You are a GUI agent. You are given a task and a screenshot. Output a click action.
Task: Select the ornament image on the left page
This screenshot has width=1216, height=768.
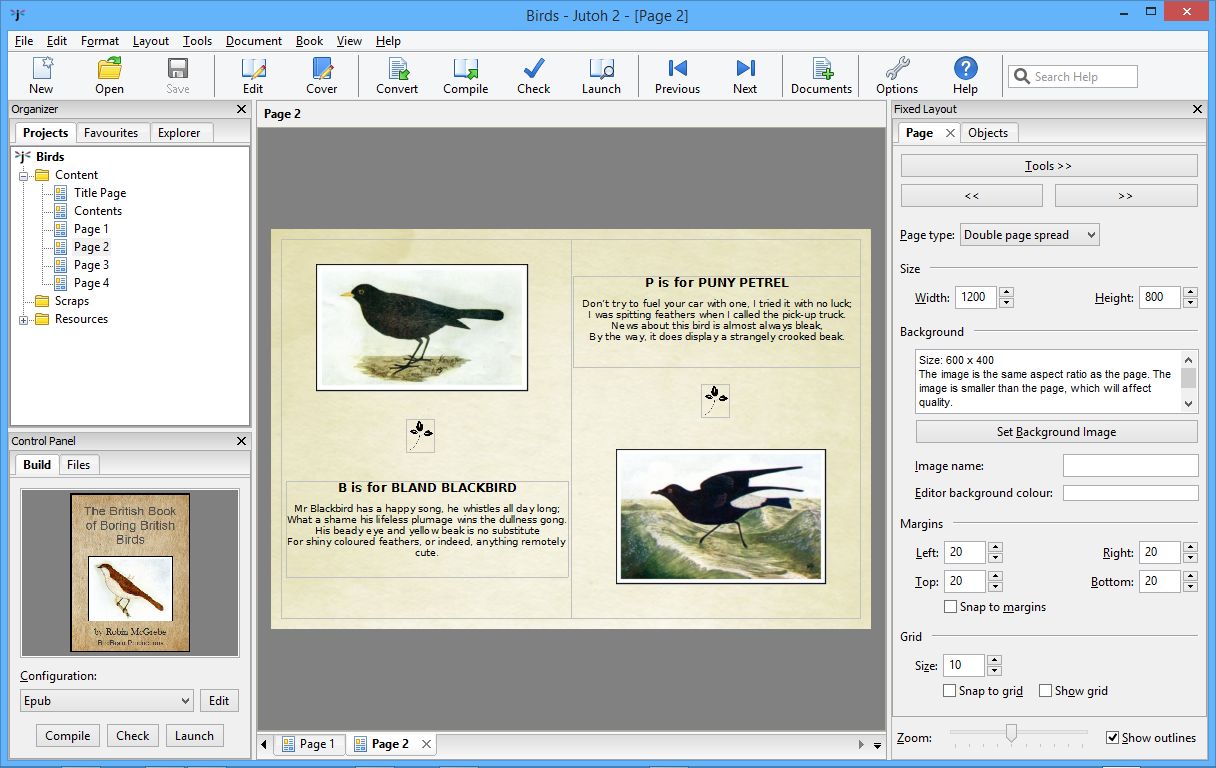tap(421, 435)
